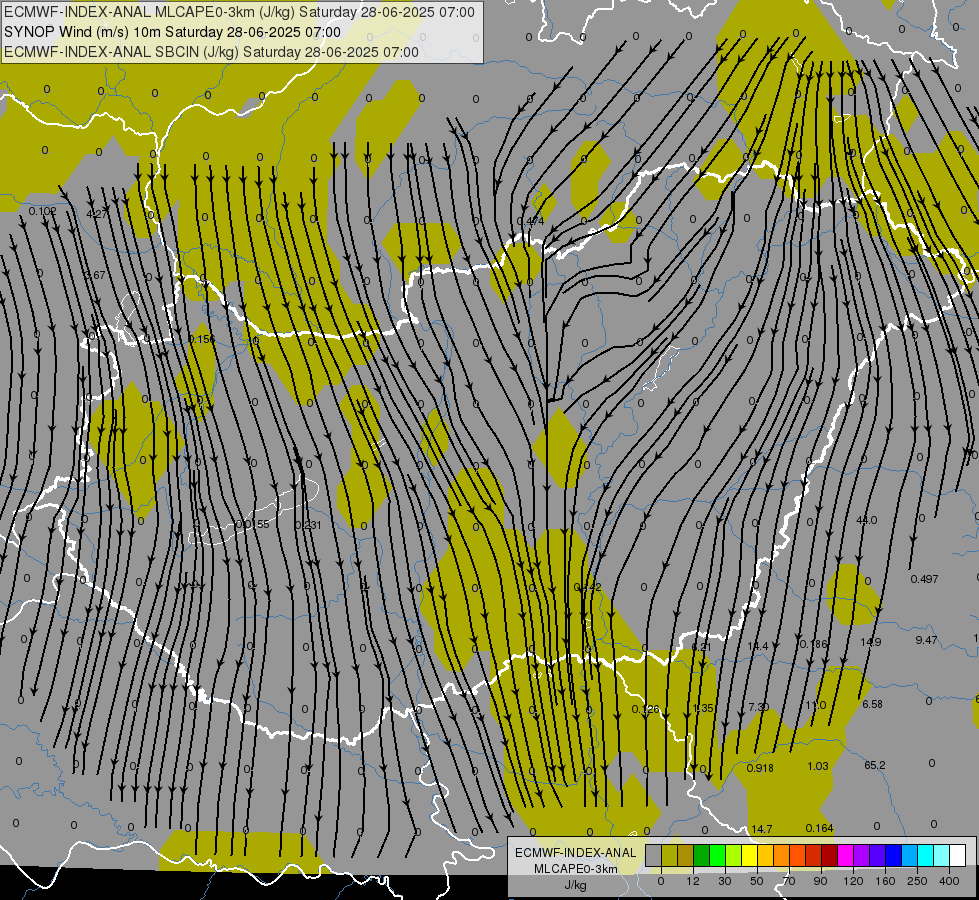Click the pure blue swatch in the legend
979x900 pixels.
pyautogui.click(x=893, y=856)
